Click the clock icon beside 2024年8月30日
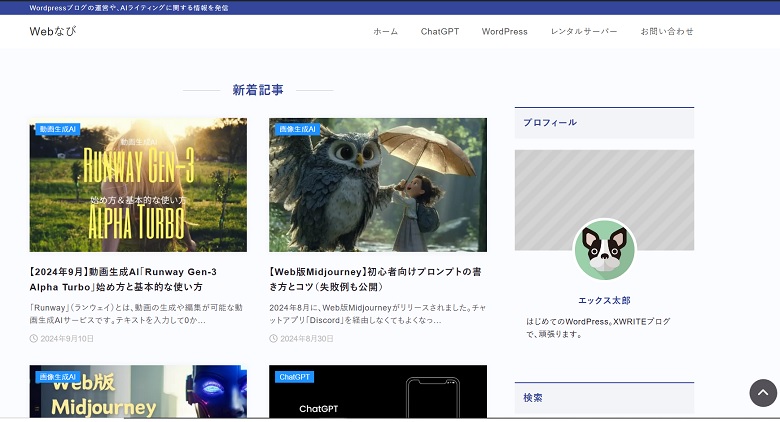Screen dimensions: 780x422 pyautogui.click(x=274, y=339)
